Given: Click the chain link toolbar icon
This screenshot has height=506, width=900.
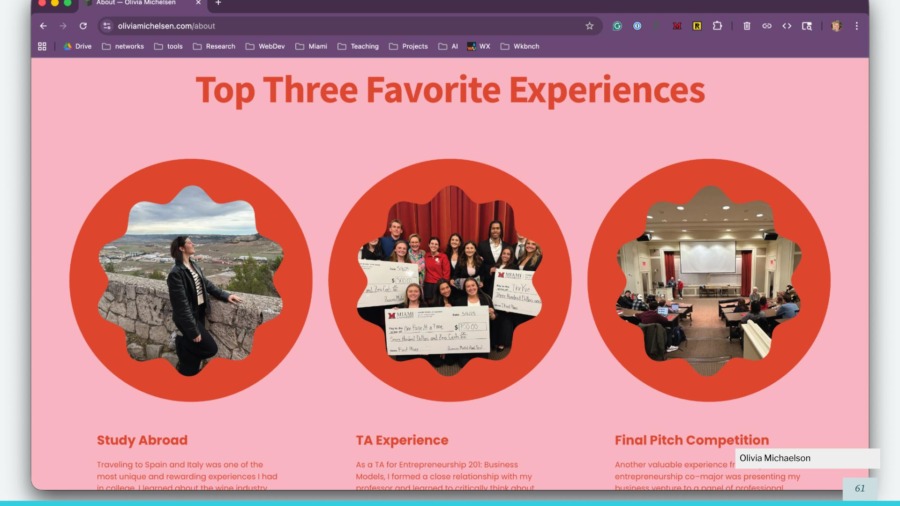Looking at the screenshot, I should coord(767,26).
